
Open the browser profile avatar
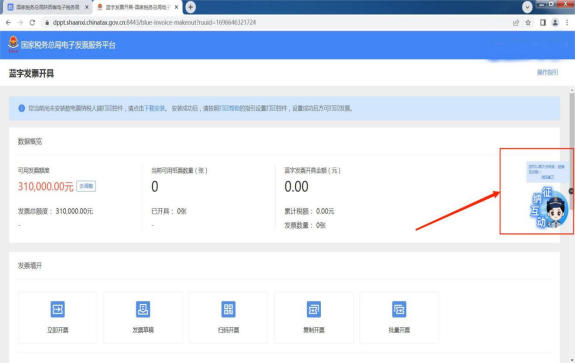(555, 23)
